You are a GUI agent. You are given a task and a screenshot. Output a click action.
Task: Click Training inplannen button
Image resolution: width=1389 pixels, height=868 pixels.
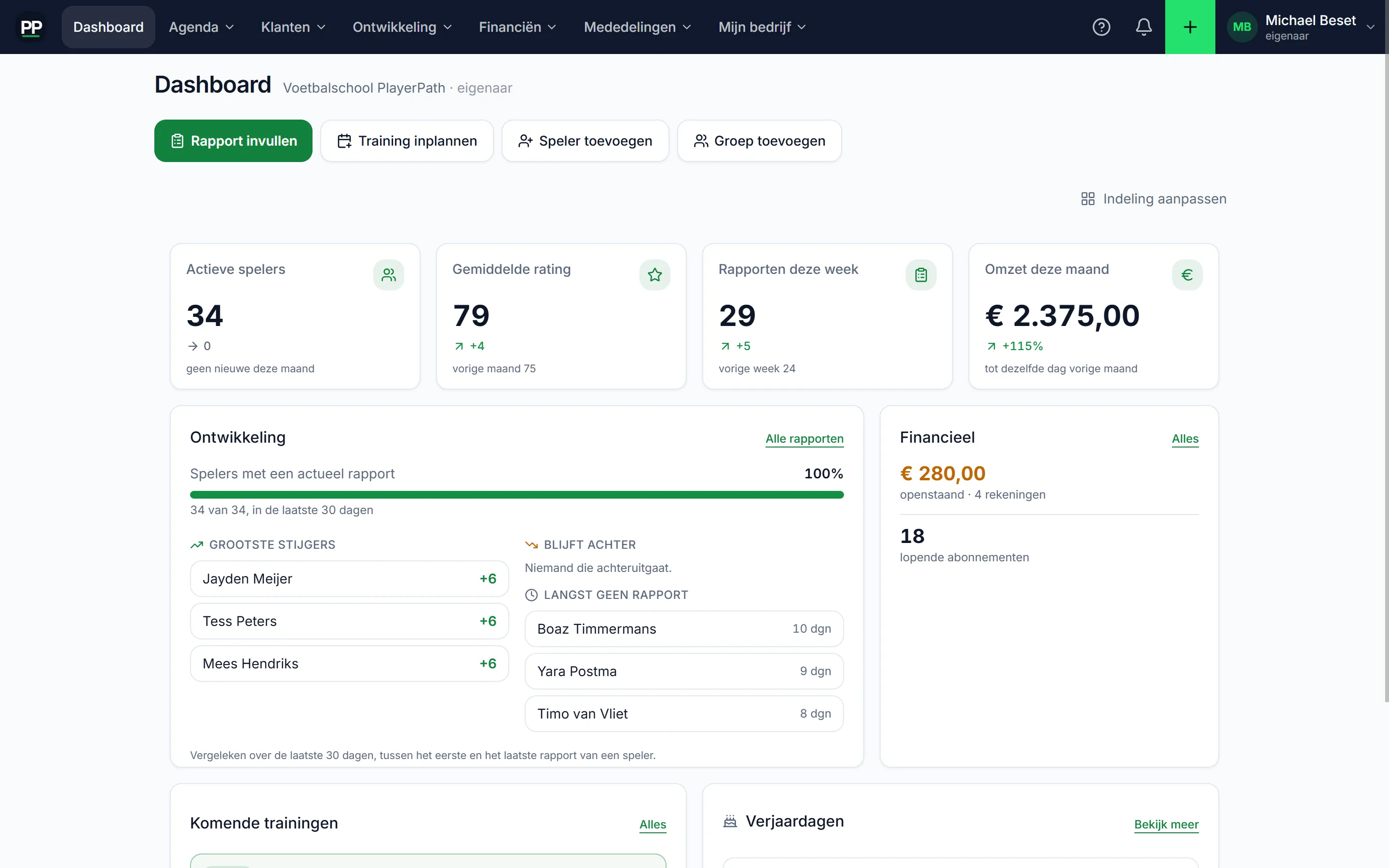(407, 141)
